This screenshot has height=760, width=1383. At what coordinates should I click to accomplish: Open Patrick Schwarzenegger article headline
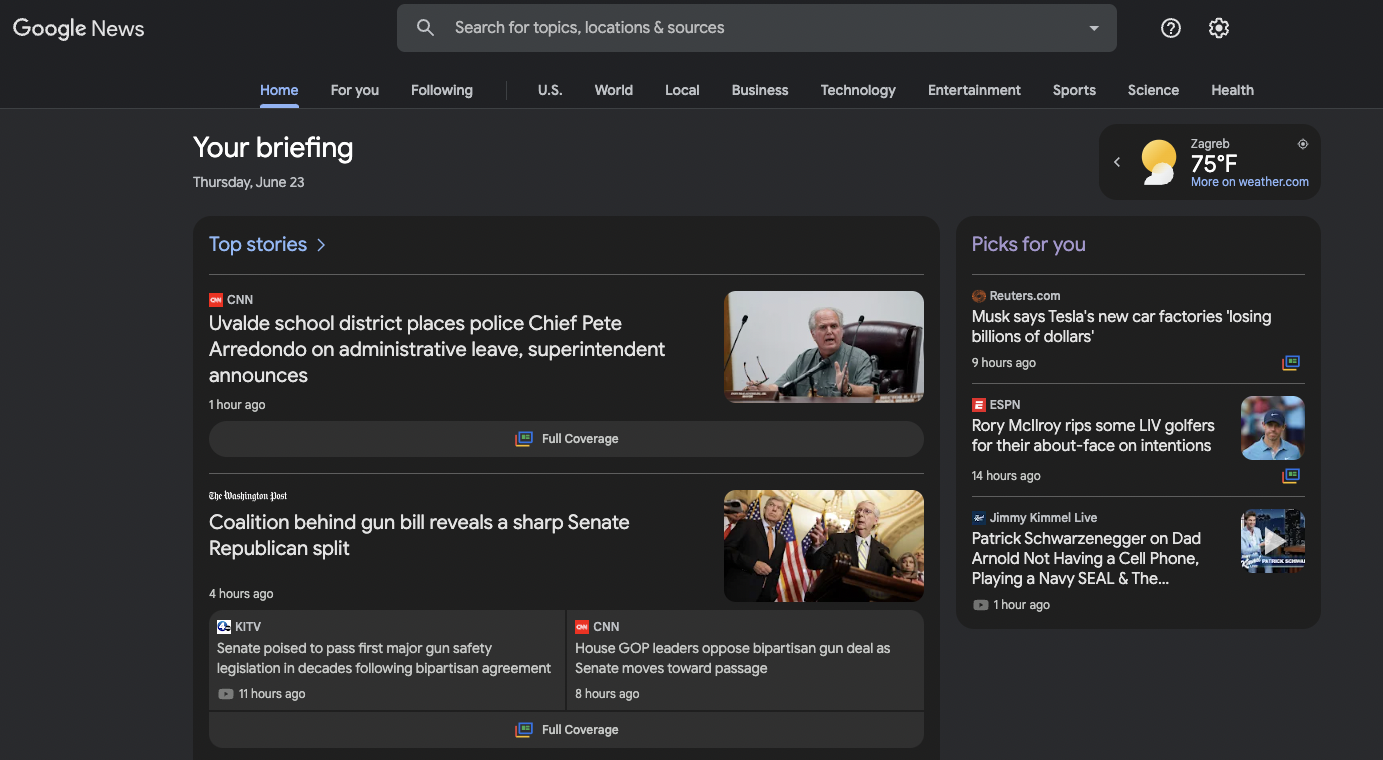pyautogui.click(x=1086, y=558)
